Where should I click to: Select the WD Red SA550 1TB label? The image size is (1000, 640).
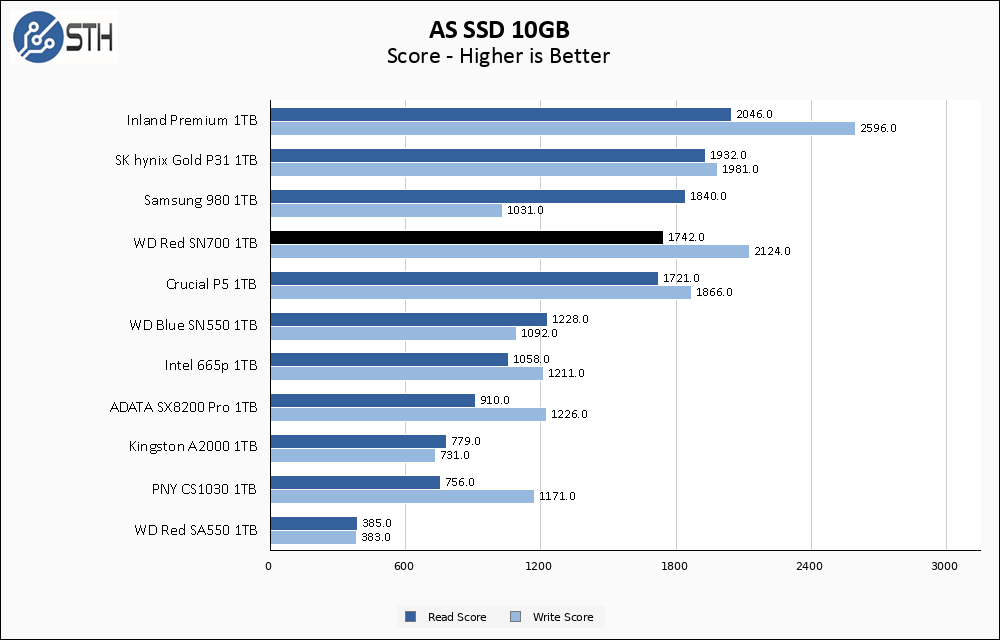click(x=196, y=530)
